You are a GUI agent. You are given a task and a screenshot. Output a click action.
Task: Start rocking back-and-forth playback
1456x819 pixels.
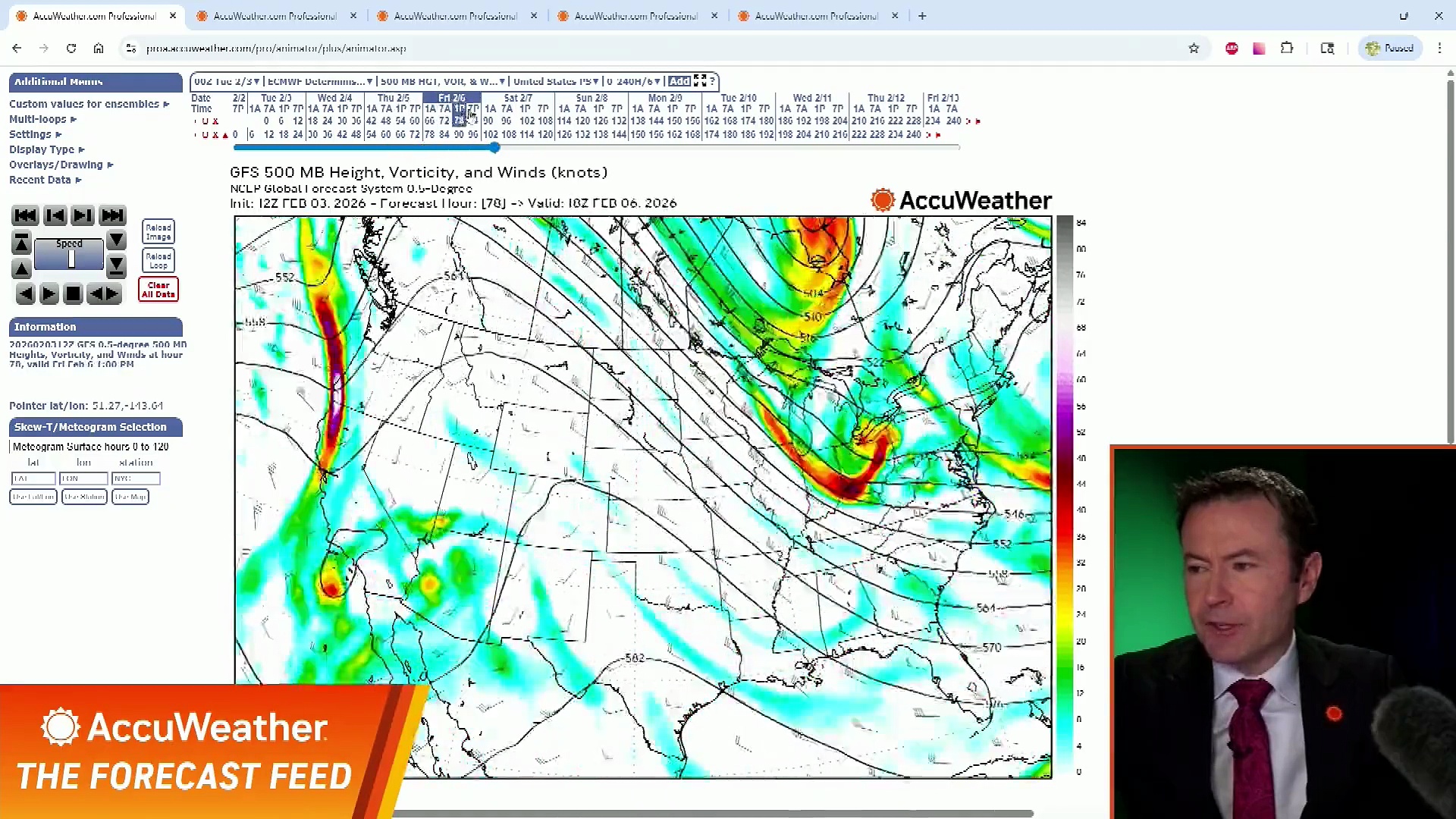coord(105,294)
